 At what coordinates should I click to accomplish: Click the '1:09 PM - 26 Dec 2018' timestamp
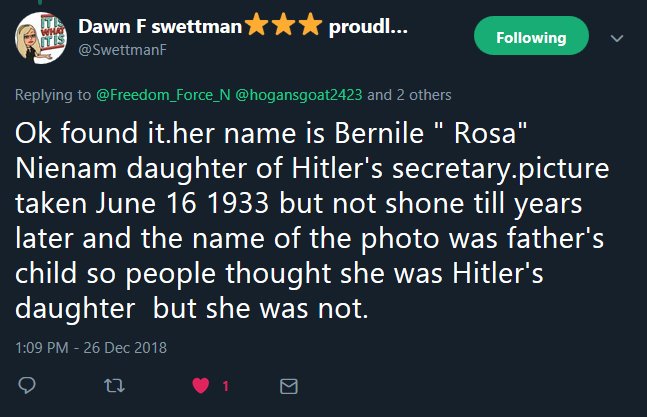[x=90, y=348]
